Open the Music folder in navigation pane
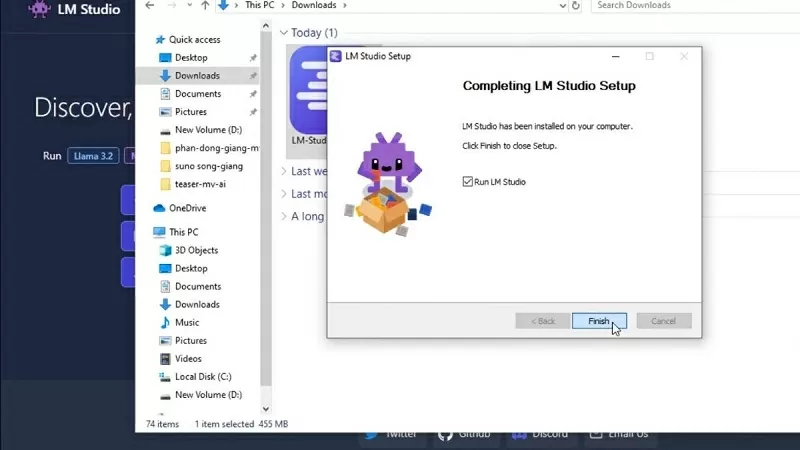The image size is (800, 450). [186, 322]
